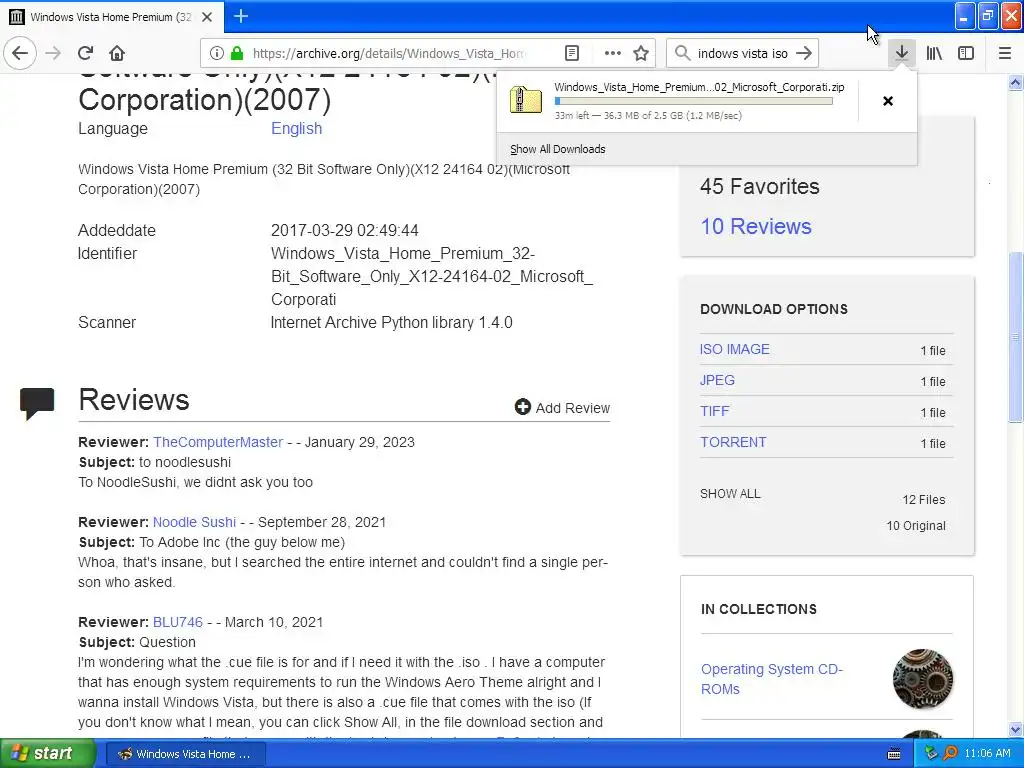Open the Library bookshelf icon

[935, 53]
